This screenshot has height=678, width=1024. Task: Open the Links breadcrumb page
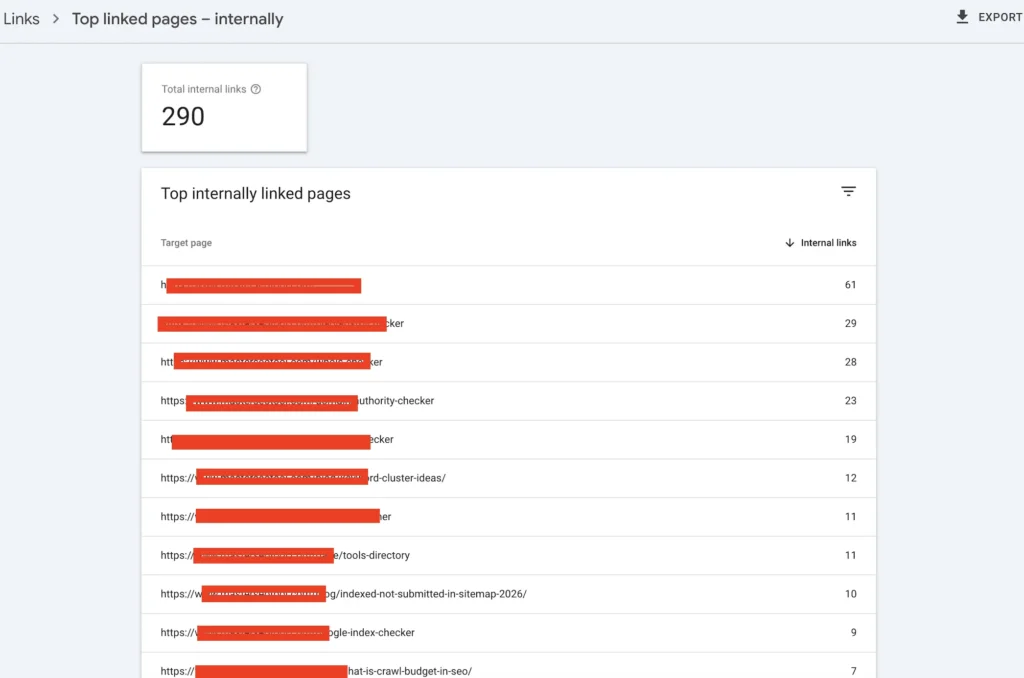(21, 18)
